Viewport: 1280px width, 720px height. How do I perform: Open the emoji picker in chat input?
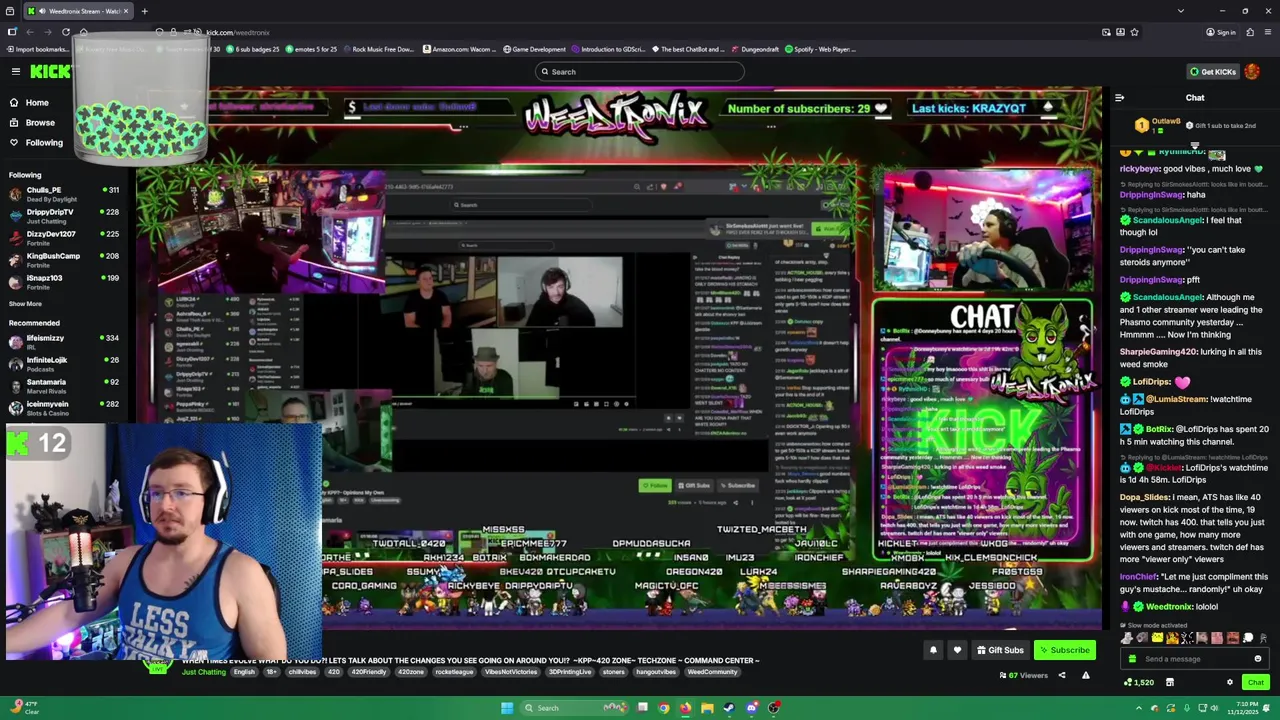pos(1258,659)
